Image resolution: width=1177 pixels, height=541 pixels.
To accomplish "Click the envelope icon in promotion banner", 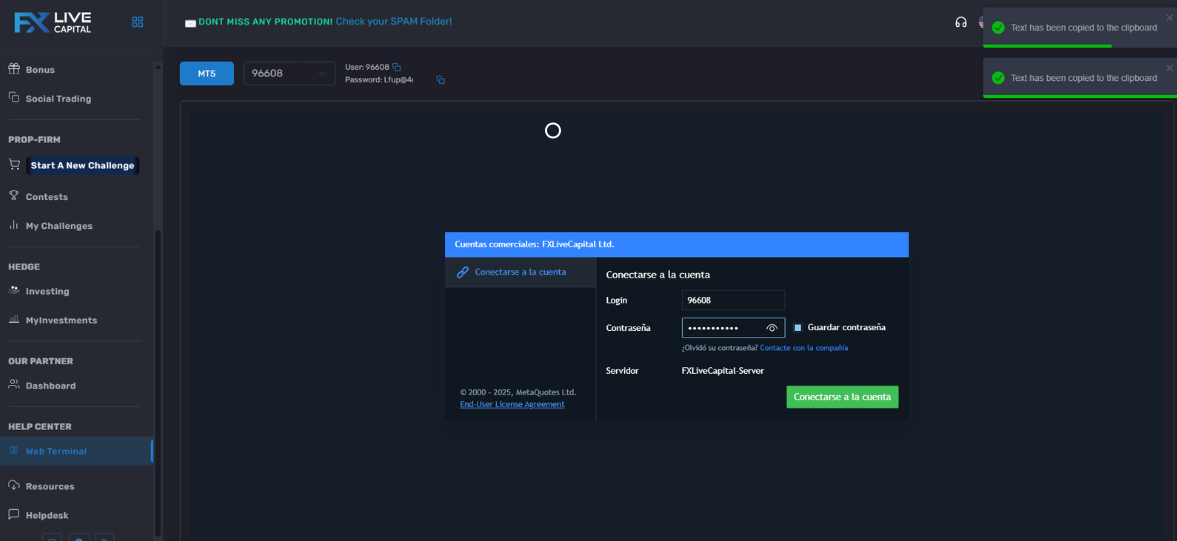I will [191, 23].
